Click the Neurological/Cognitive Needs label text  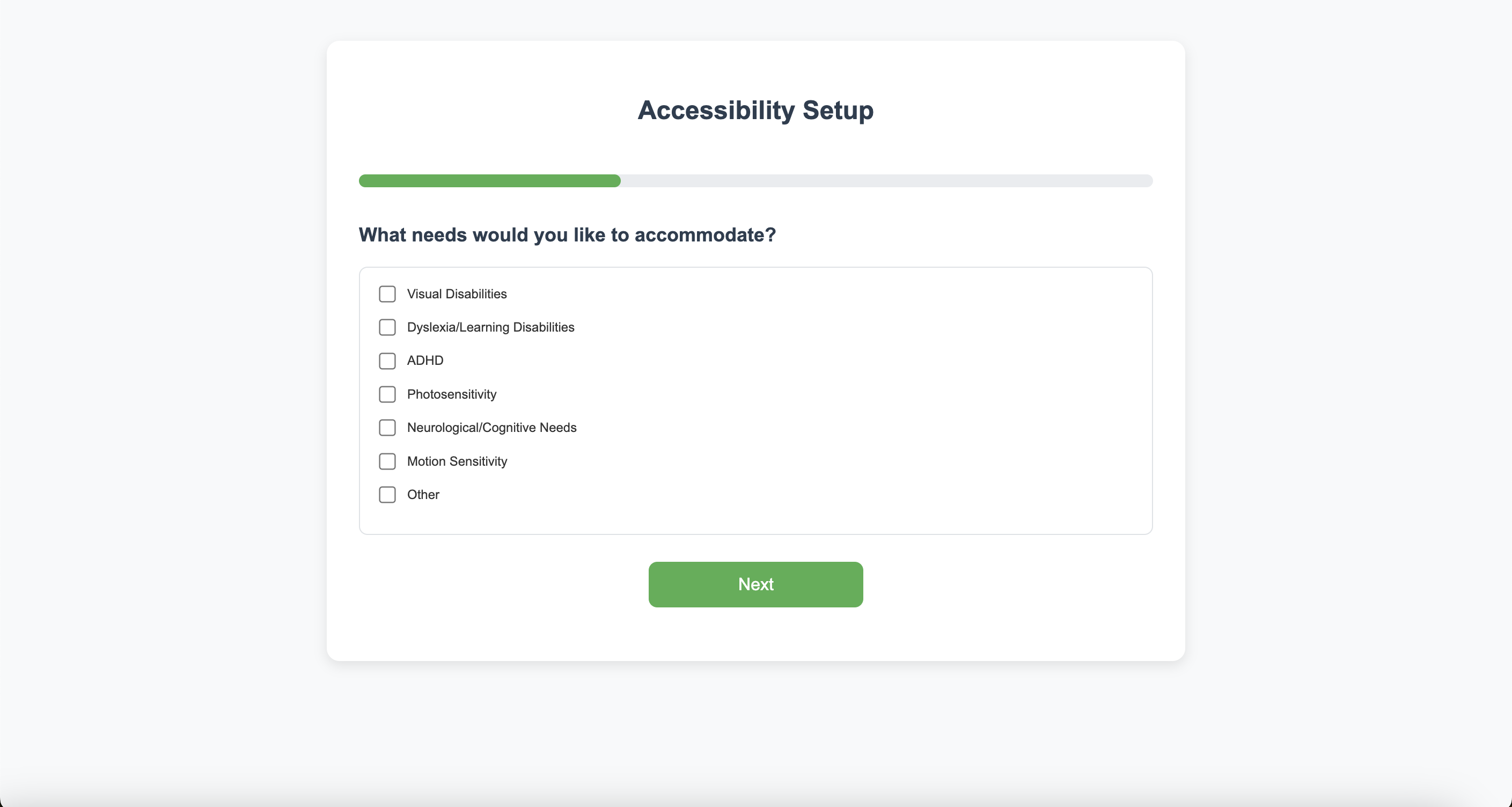click(x=491, y=428)
